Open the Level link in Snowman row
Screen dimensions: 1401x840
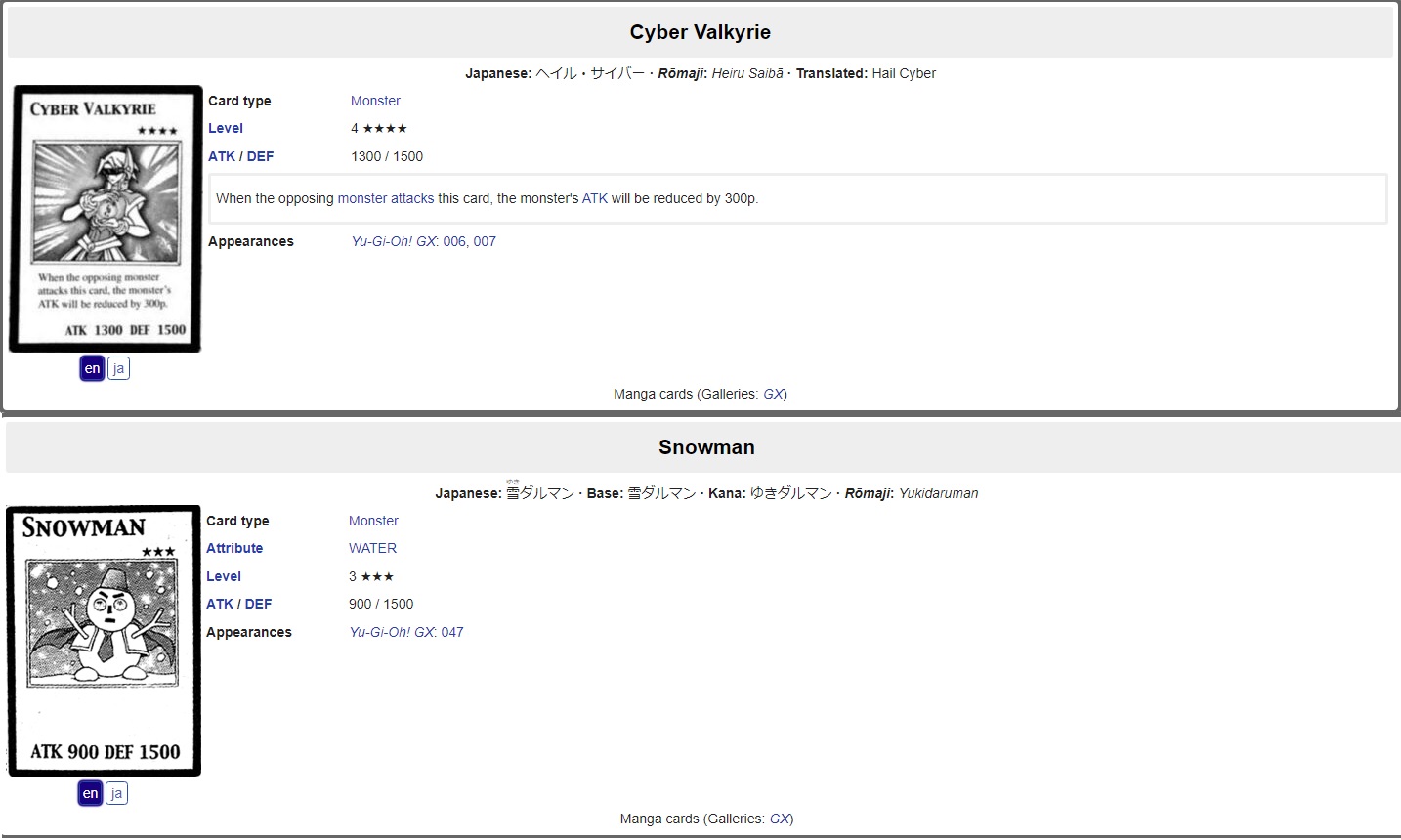click(224, 576)
